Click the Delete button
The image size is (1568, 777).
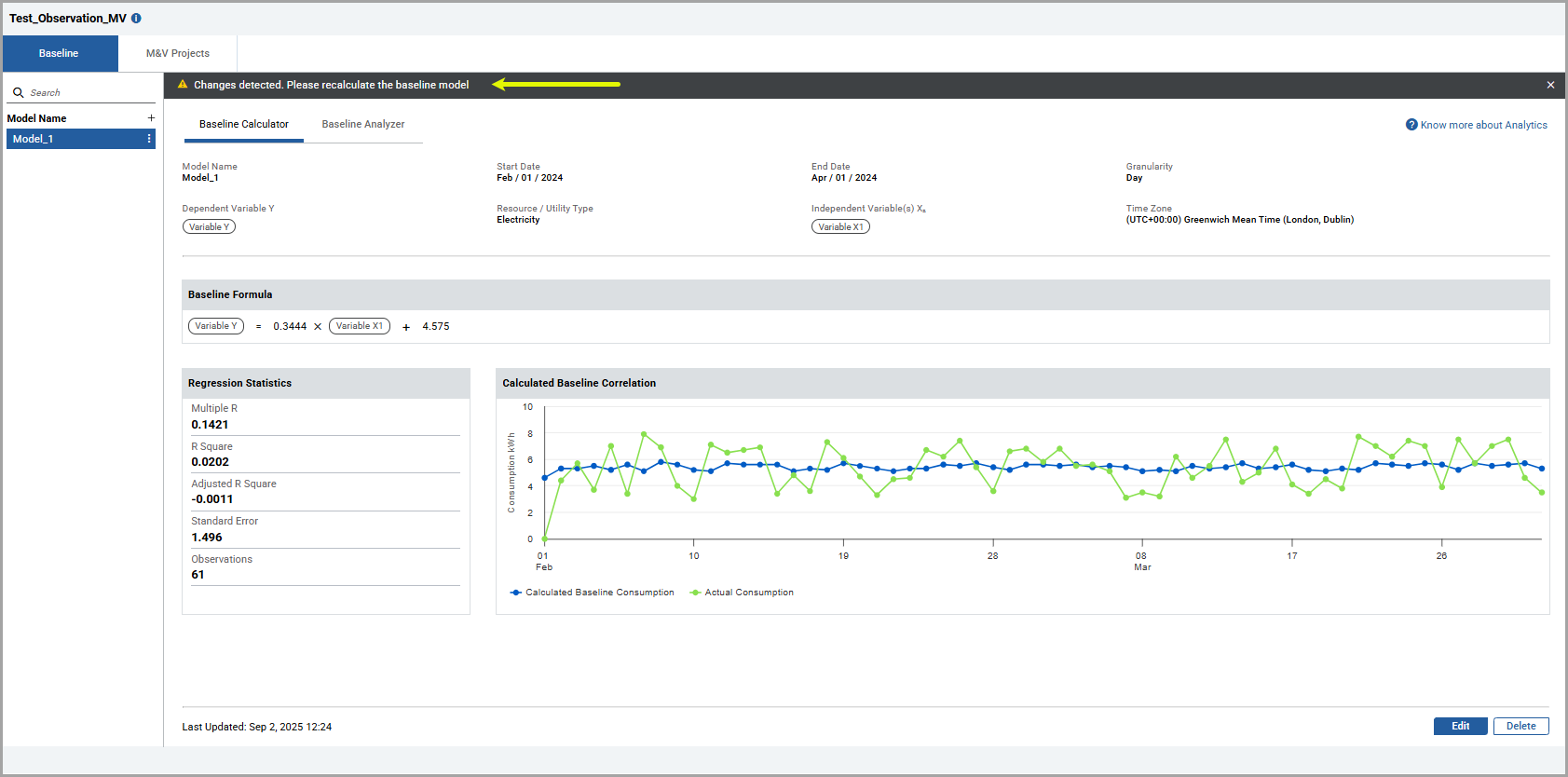tap(1520, 726)
